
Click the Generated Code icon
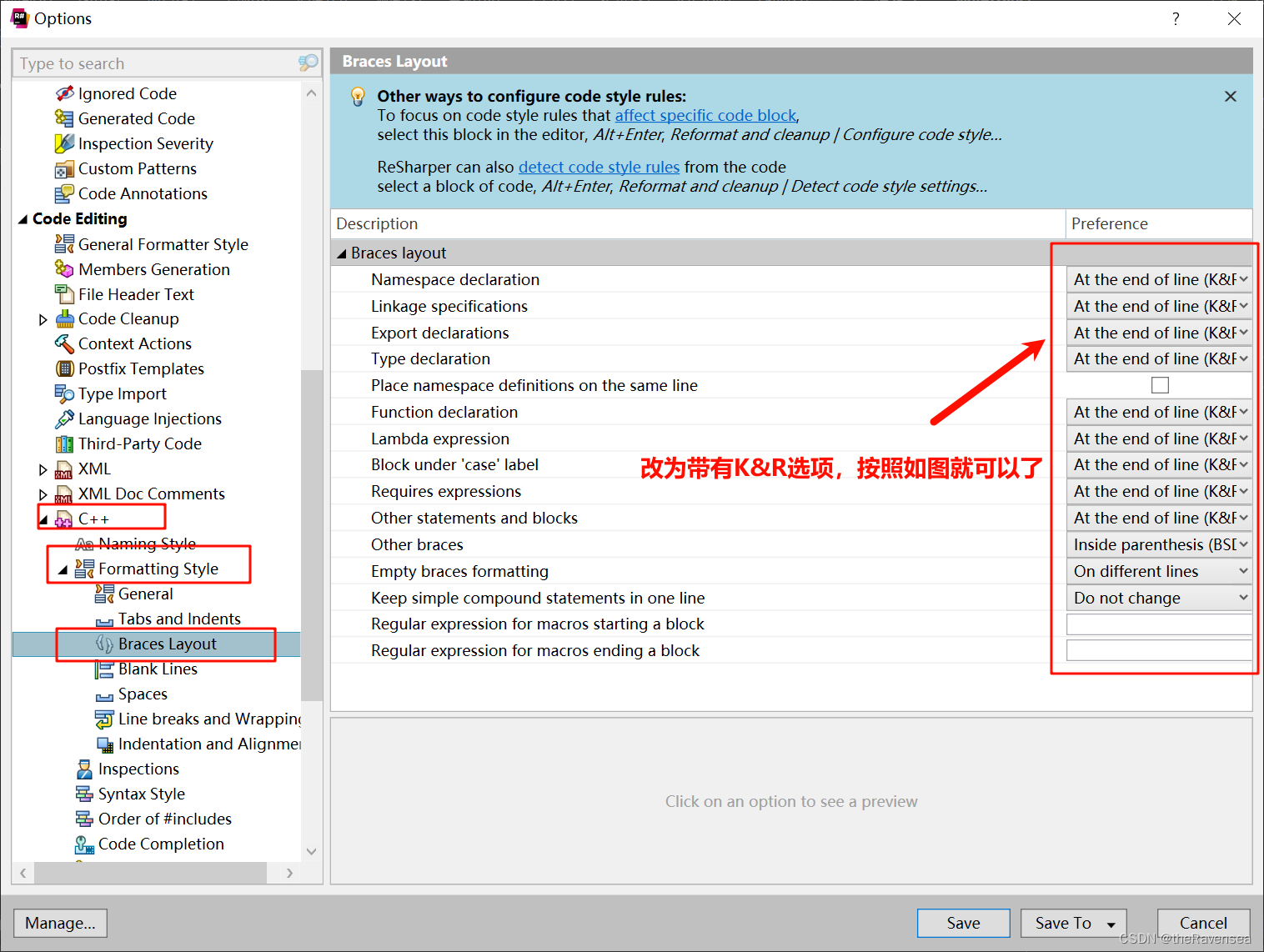[x=64, y=118]
